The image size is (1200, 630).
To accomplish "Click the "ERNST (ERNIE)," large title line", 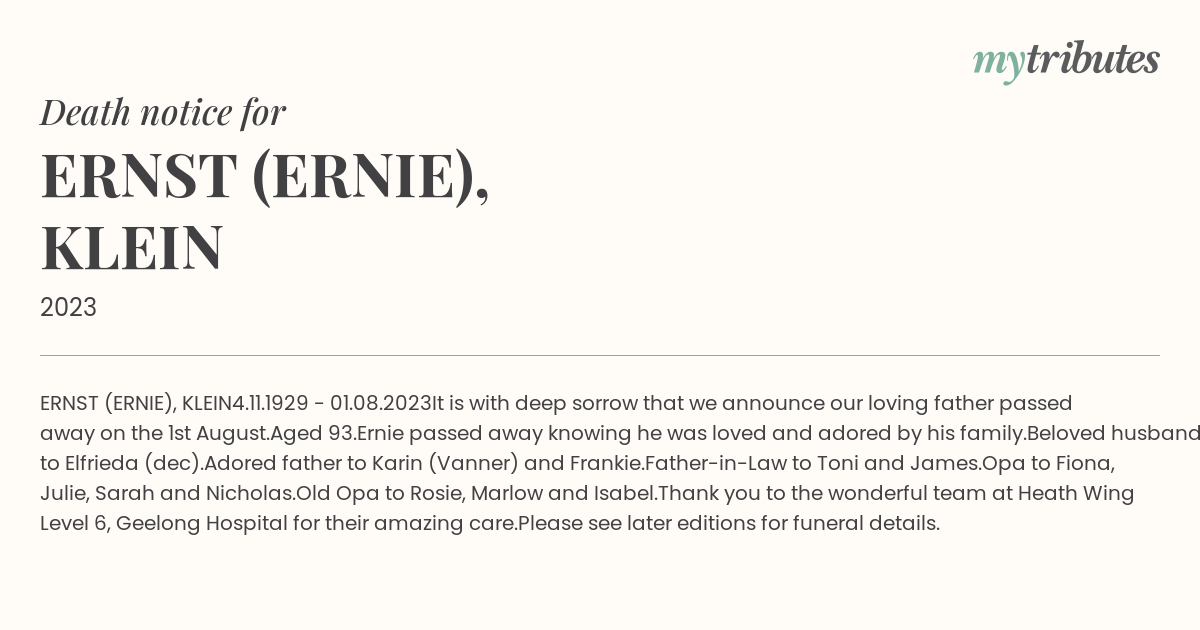I will [x=265, y=176].
